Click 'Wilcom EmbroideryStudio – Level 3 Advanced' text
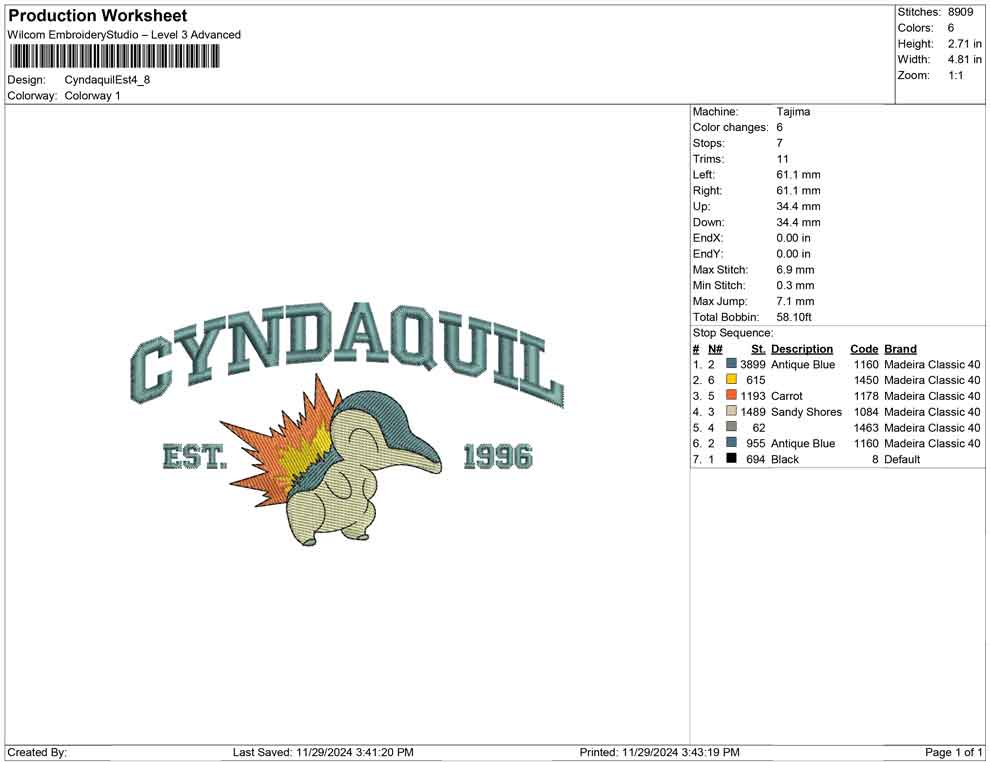Image resolution: width=990 pixels, height=762 pixels. pos(124,35)
